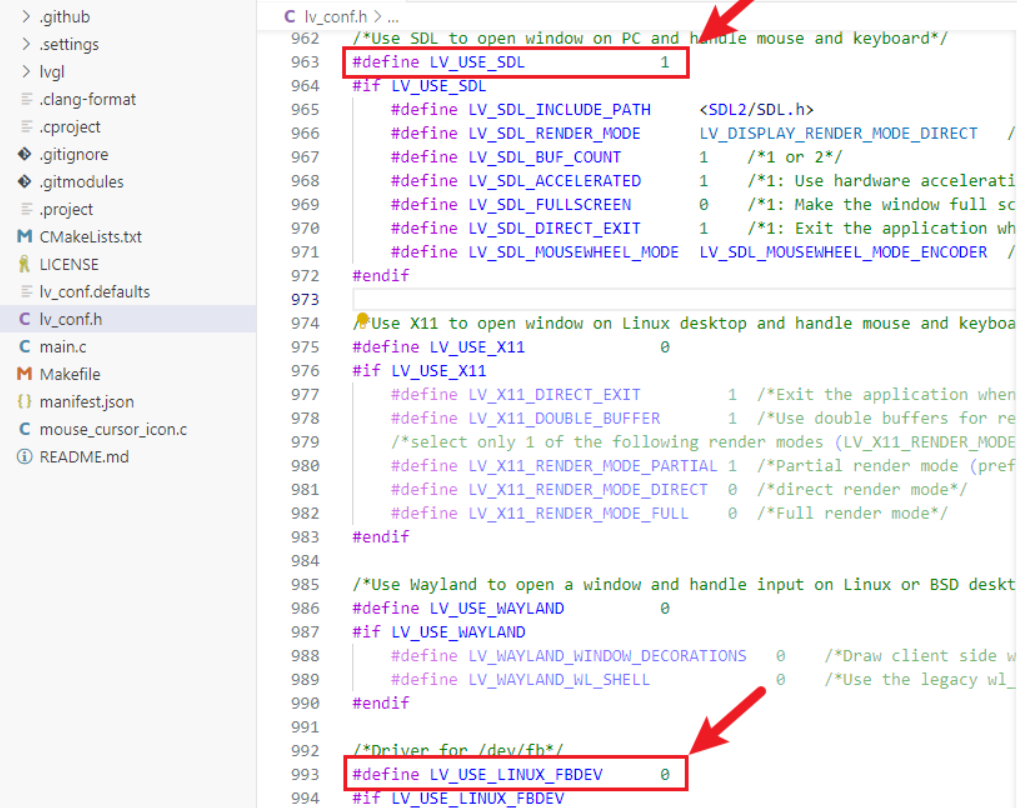Click the breadcrumb ellipsis after lv_conf.h
This screenshot has height=808, width=1017.
[x=393, y=18]
